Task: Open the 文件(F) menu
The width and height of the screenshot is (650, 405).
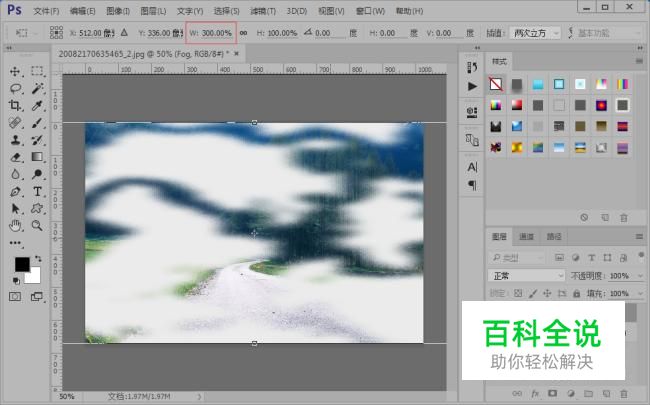Action: coord(46,11)
